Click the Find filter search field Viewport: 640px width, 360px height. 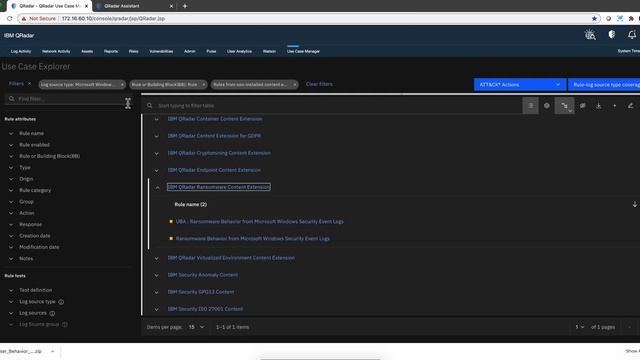pos(69,99)
